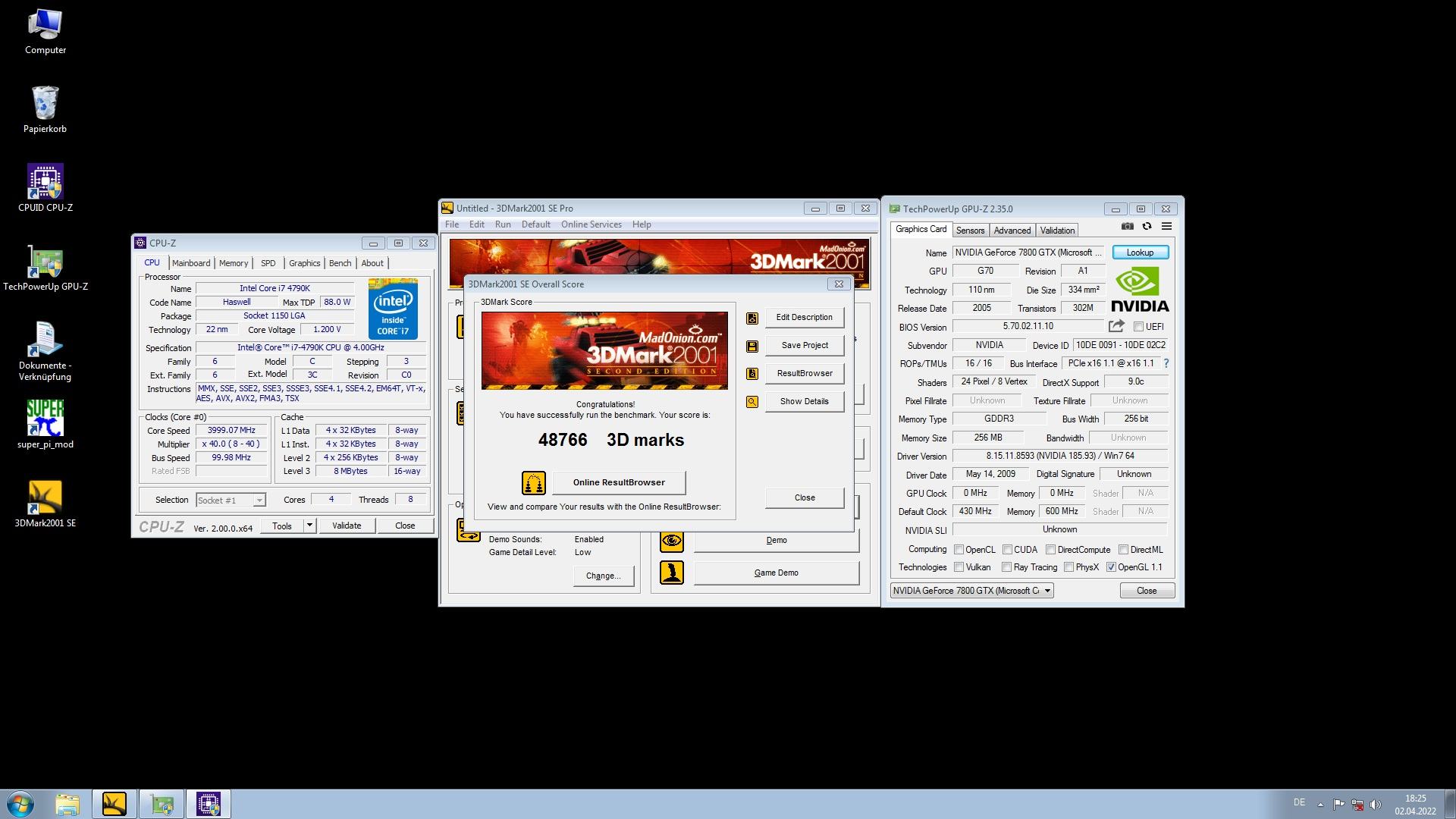Image resolution: width=1456 pixels, height=819 pixels.
Task: Click the Online ResultBrowser button
Action: [619, 482]
